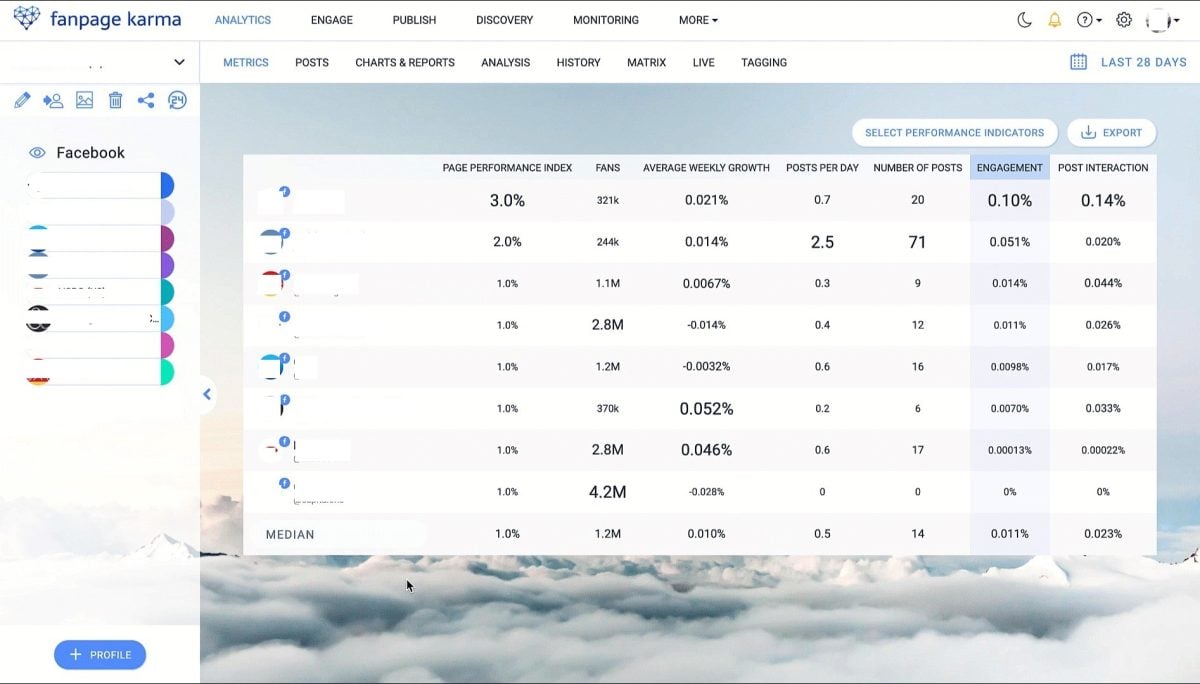The width and height of the screenshot is (1200, 684).
Task: Toggle Facebook section visibility eye
Action: 37,153
